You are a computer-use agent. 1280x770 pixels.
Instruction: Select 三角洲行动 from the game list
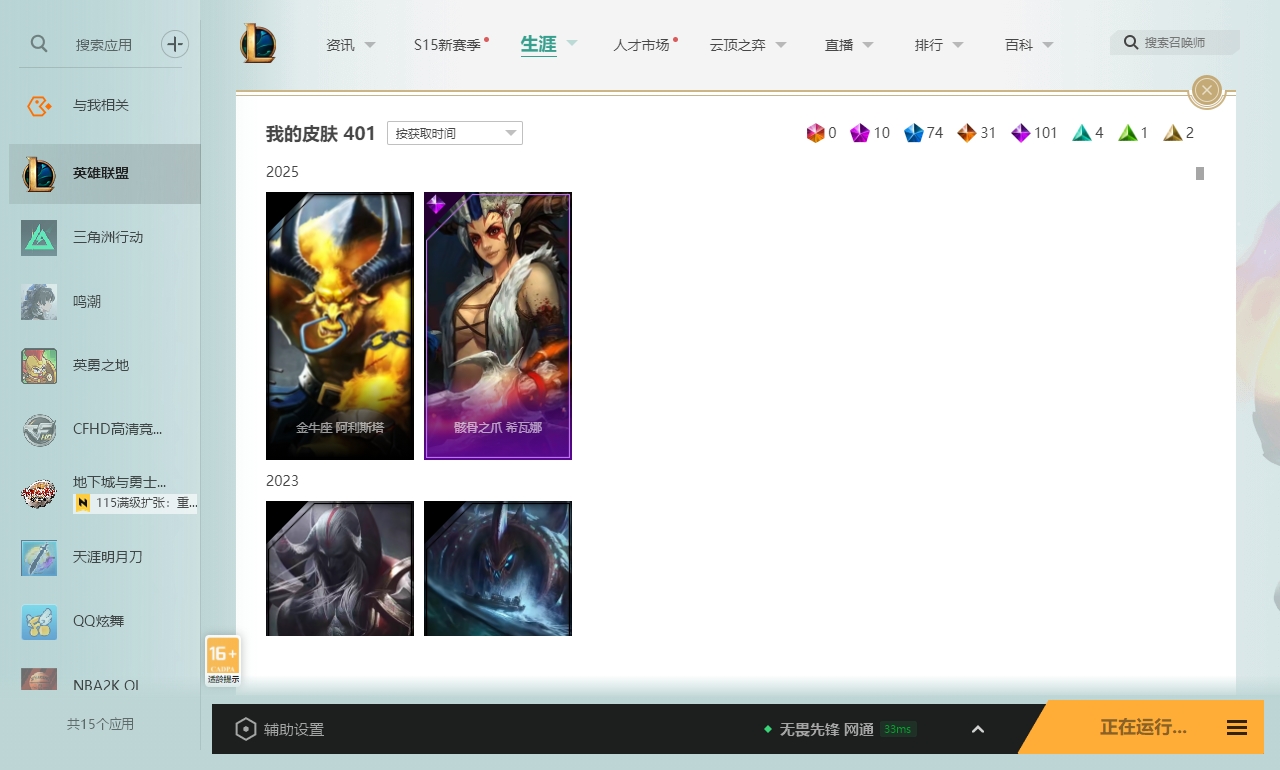click(100, 237)
